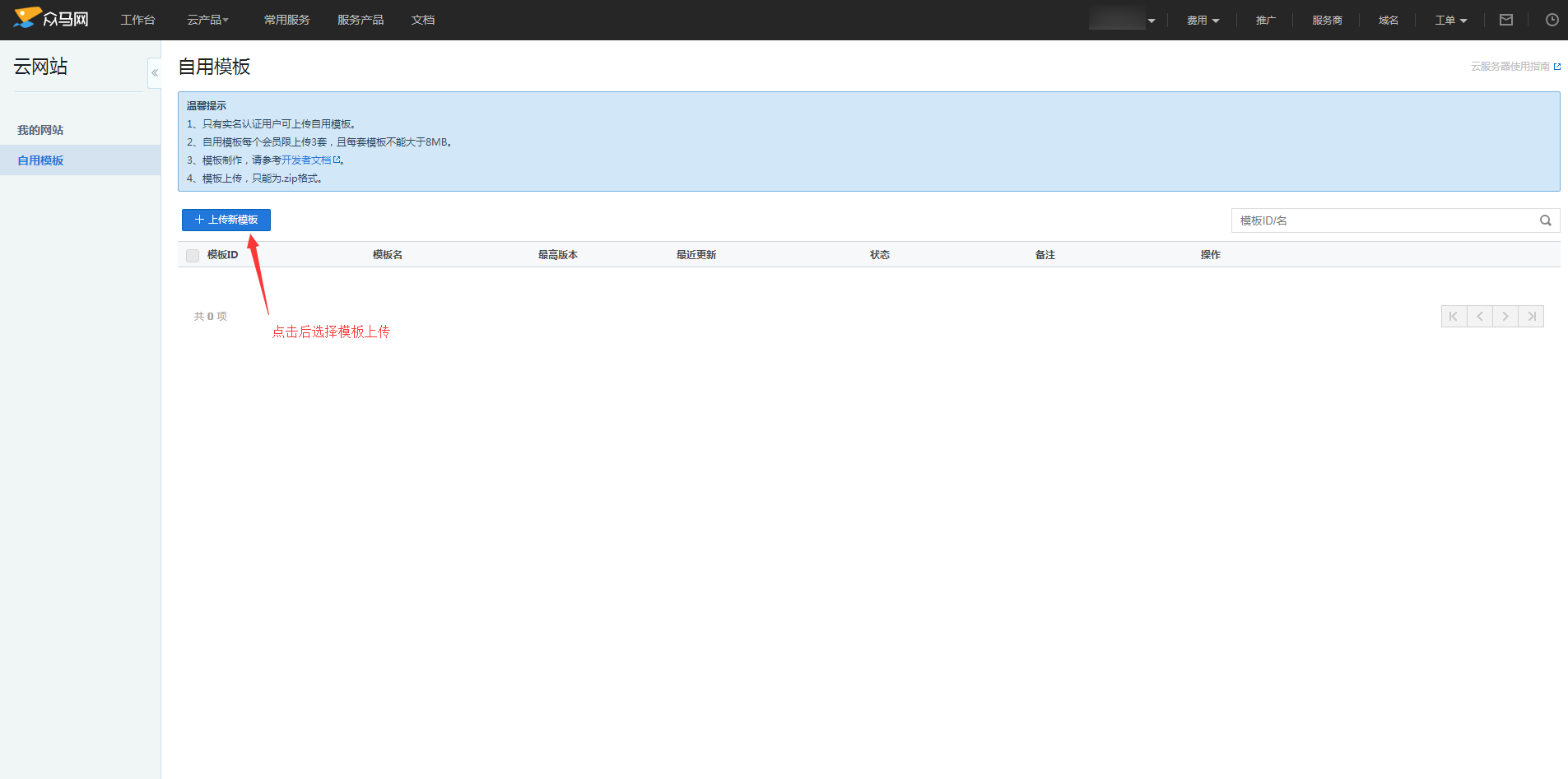1568x779 pixels.
Task: Click the 最高版本 column header
Action: click(558, 255)
